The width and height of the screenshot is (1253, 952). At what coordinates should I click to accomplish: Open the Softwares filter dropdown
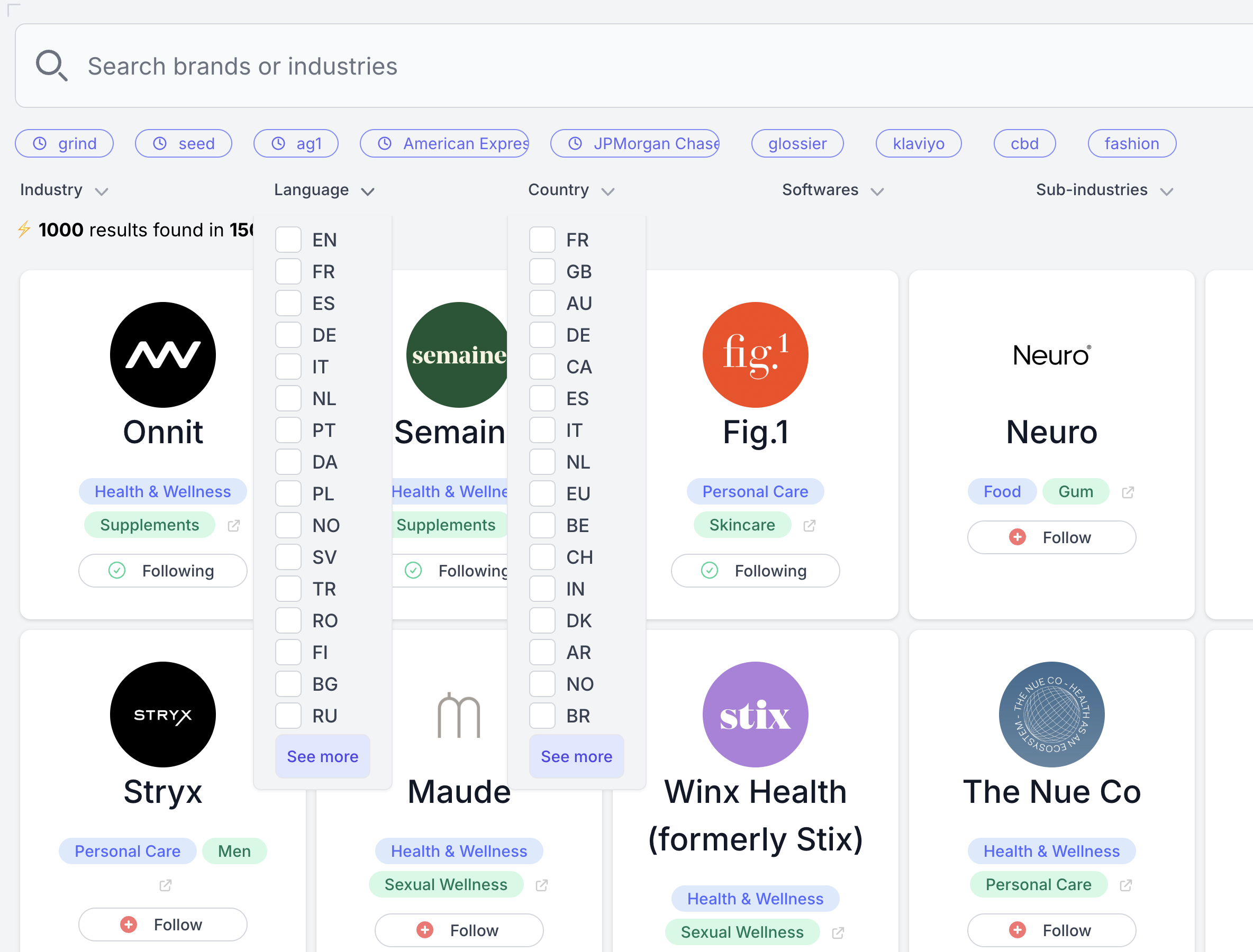832,190
